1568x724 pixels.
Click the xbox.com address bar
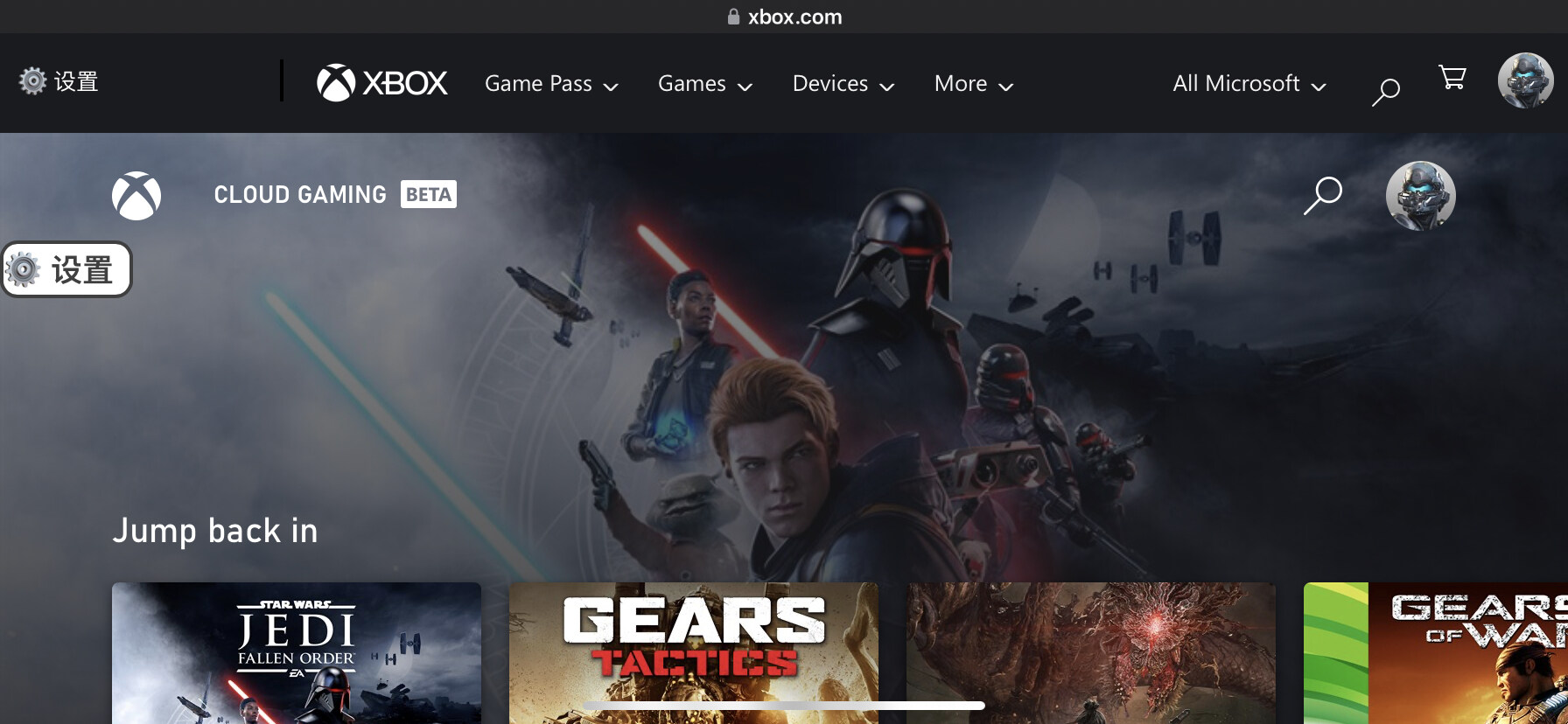784,17
